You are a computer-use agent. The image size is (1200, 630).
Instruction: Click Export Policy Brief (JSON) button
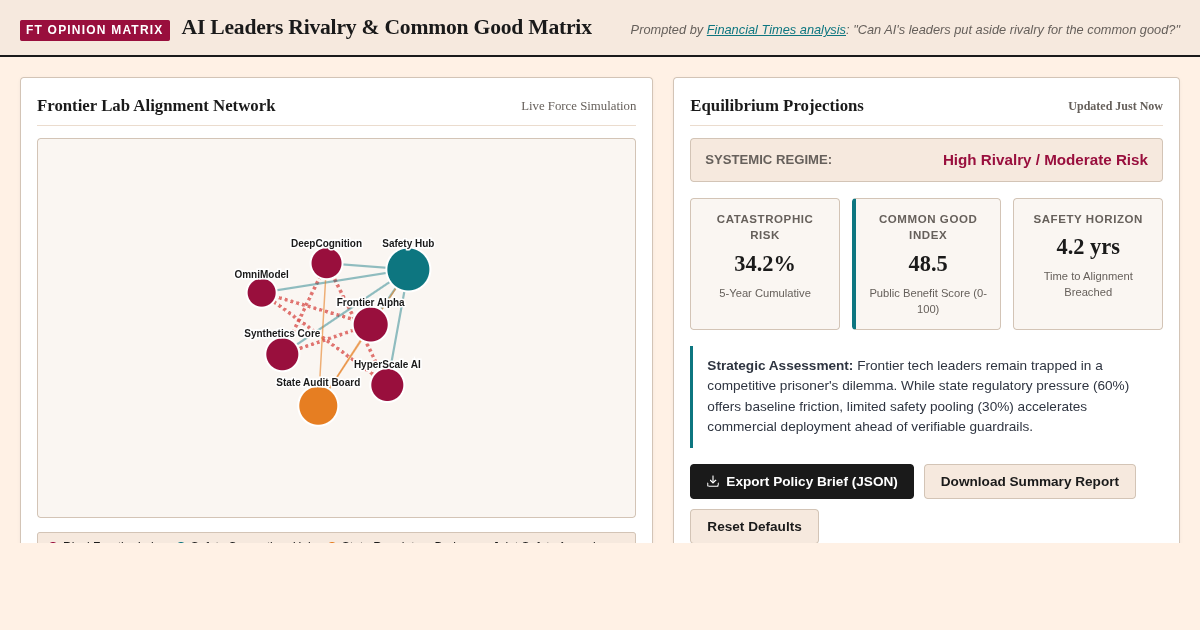[802, 481]
